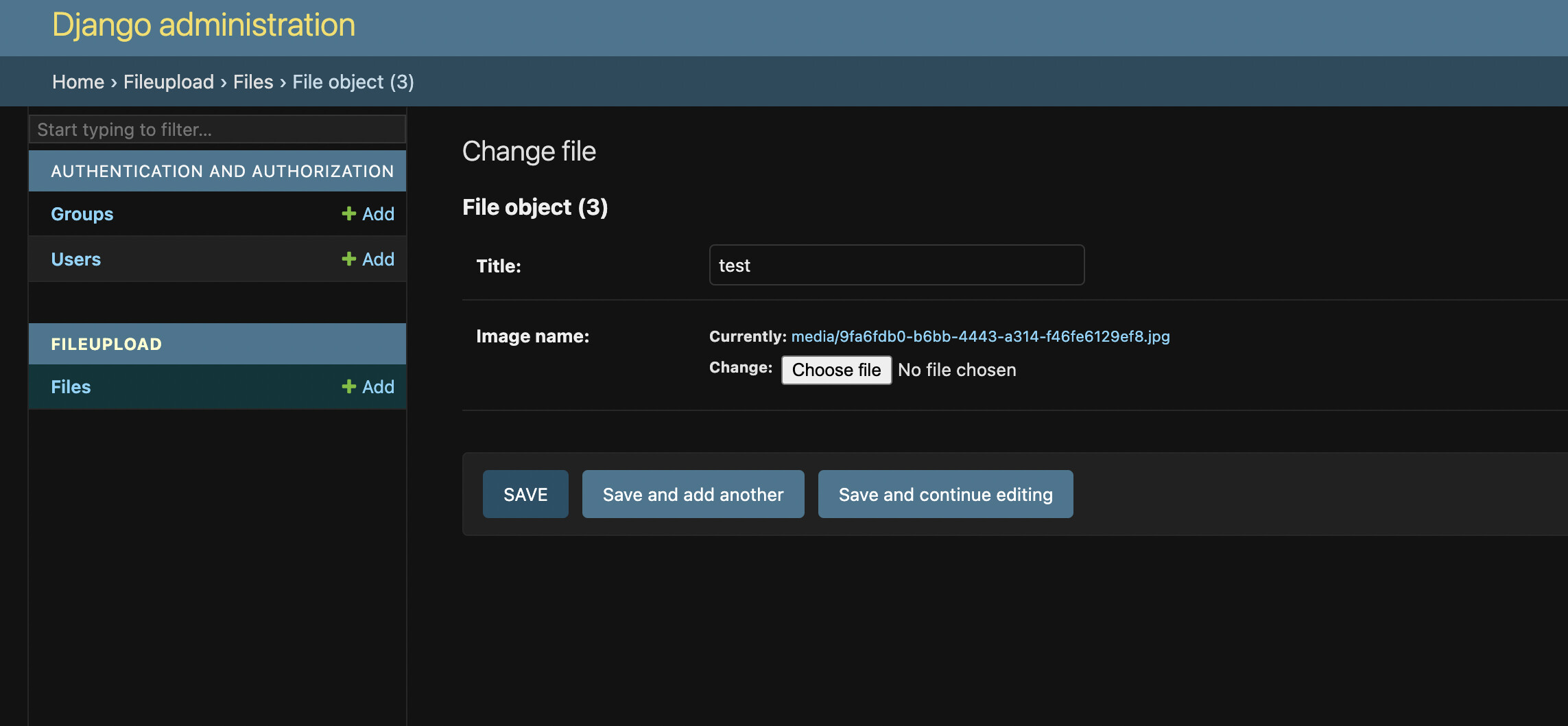Click the green plus icon next to Groups

click(348, 214)
